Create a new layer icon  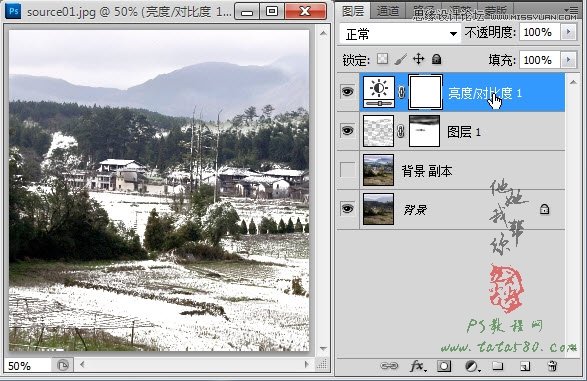tap(525, 366)
